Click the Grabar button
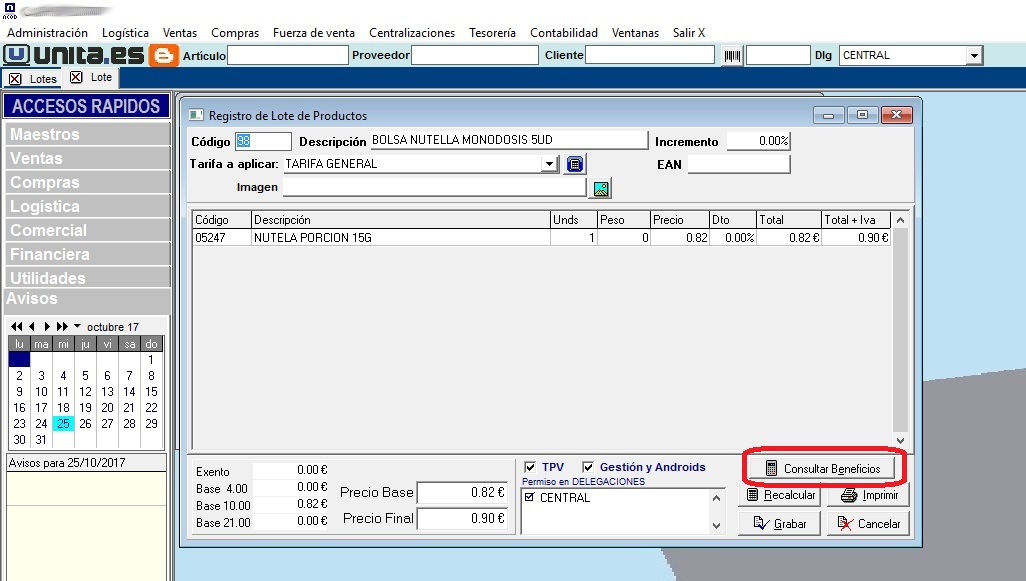This screenshot has height=581, width=1026. pos(780,523)
